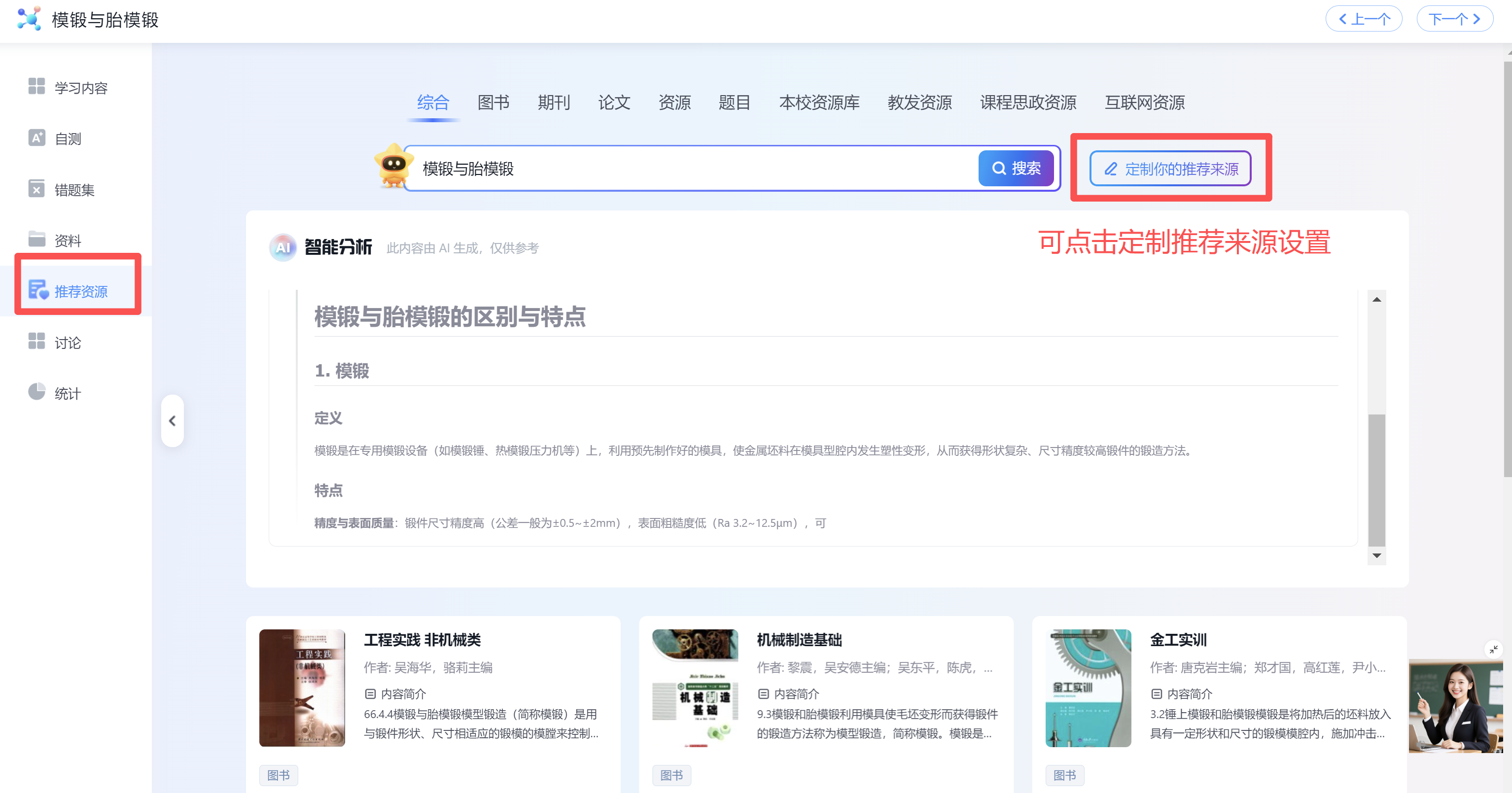Viewport: 1512px width, 793px height.
Task: Open the 错题集 icon in sidebar
Action: point(36,189)
